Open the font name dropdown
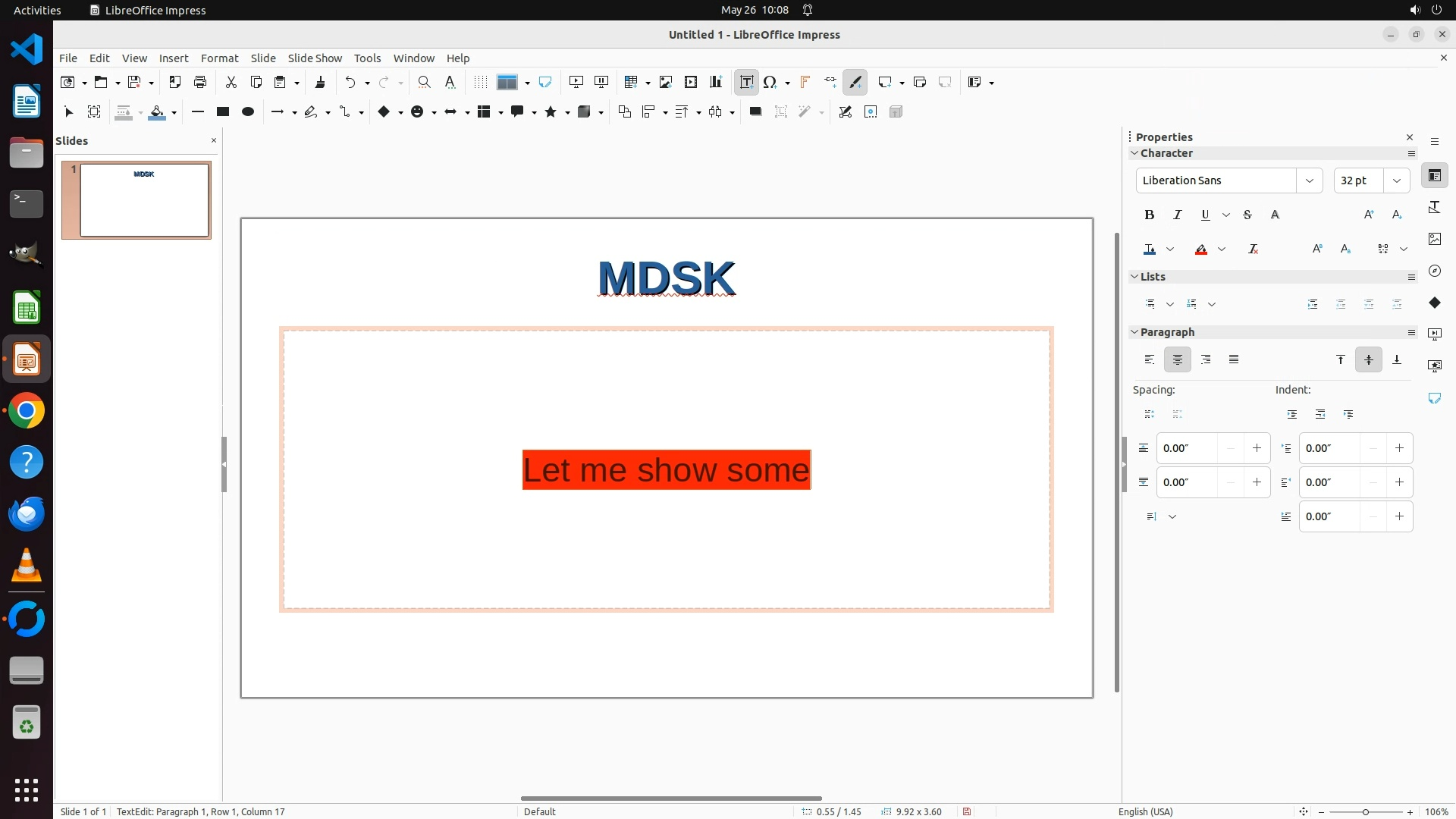1456x819 pixels. tap(1309, 180)
